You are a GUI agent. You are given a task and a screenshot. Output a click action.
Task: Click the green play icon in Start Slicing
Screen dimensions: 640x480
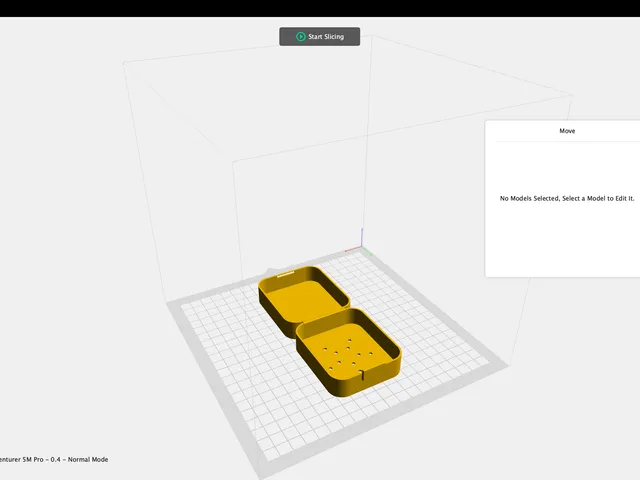point(301,37)
